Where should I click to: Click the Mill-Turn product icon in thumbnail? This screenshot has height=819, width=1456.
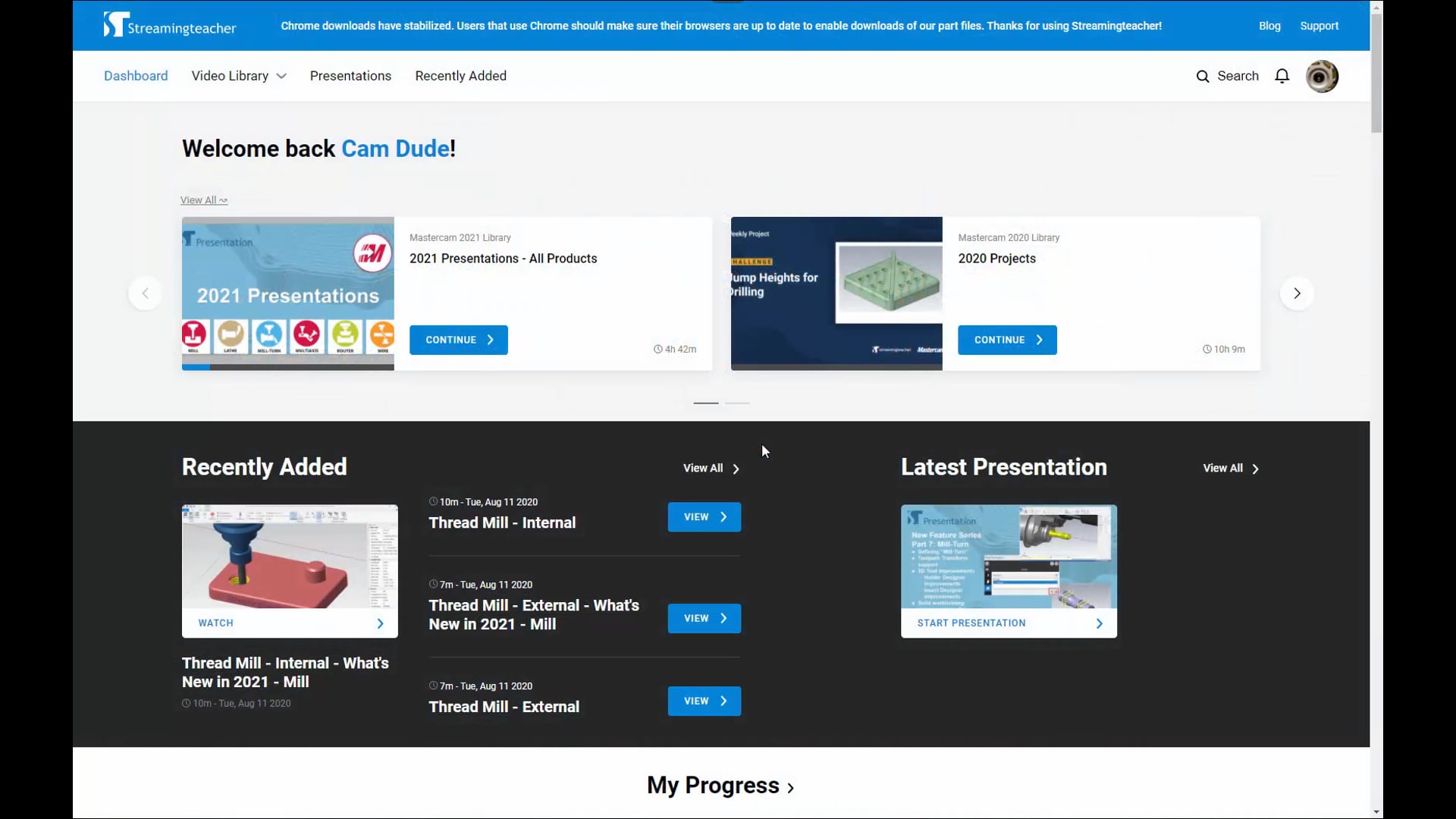(x=268, y=336)
